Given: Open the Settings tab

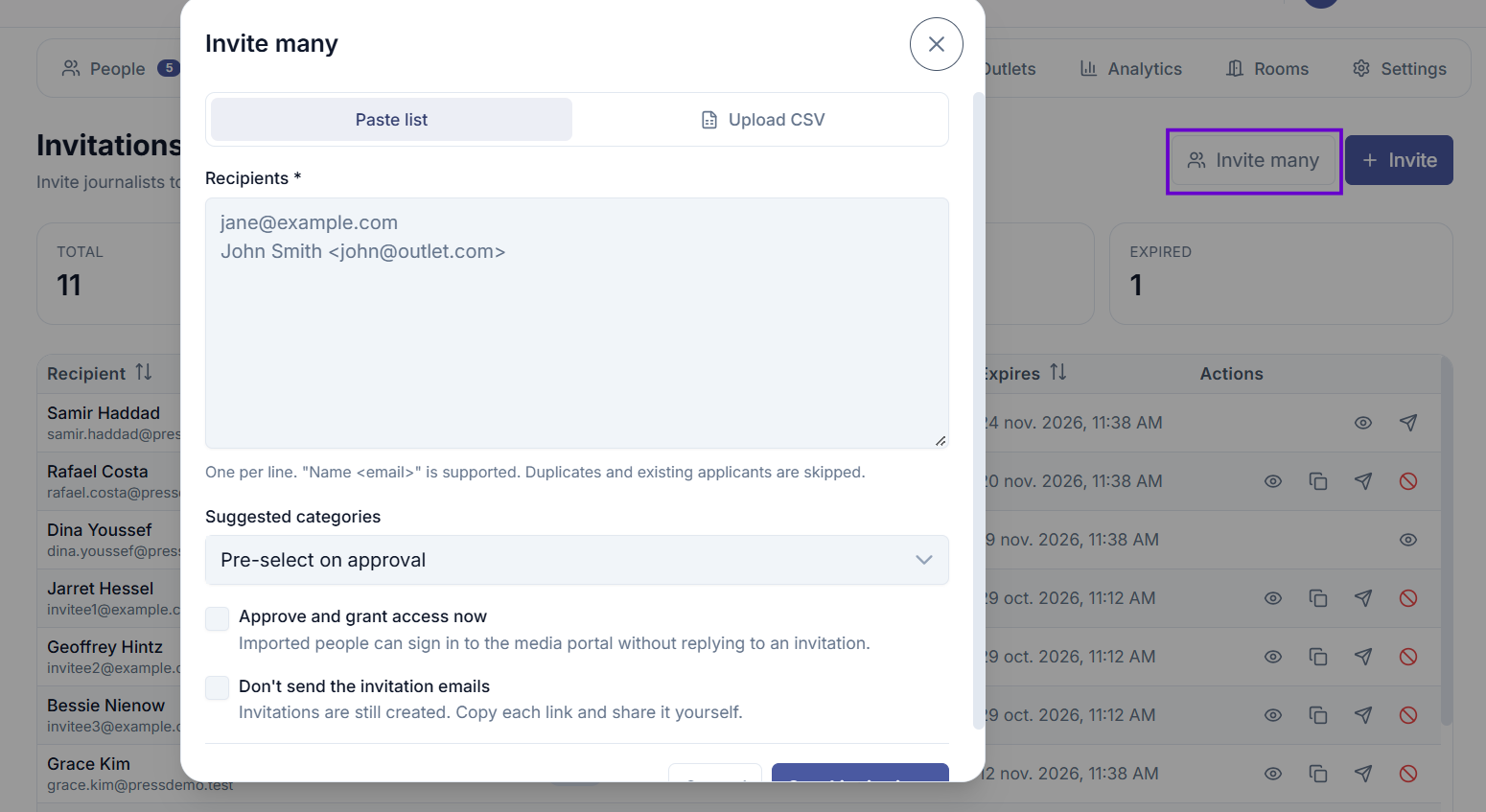Looking at the screenshot, I should click(x=1400, y=69).
